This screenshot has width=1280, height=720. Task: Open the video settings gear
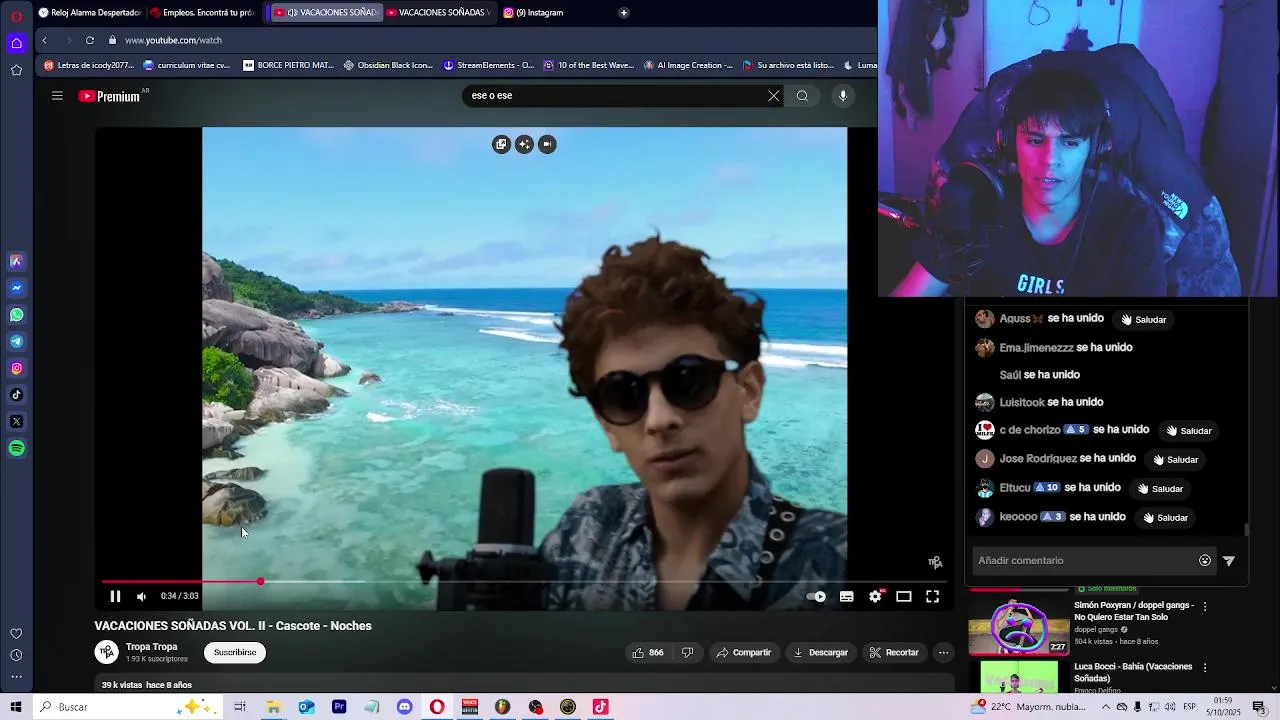[875, 596]
